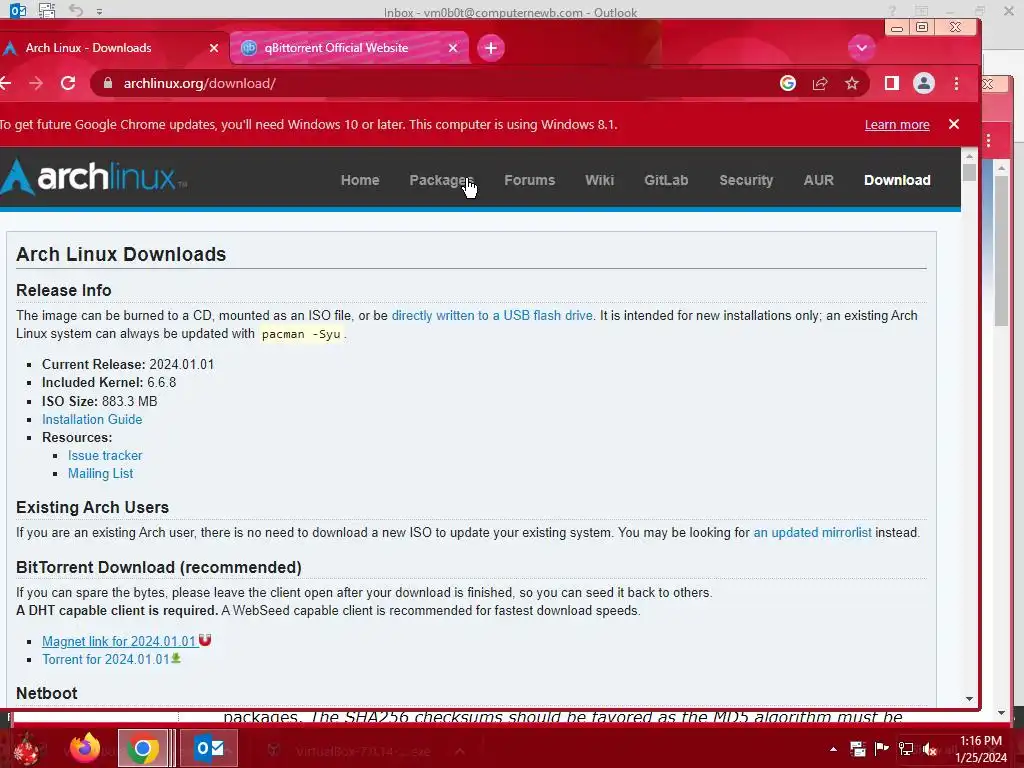Open the Installation Guide link

92,419
